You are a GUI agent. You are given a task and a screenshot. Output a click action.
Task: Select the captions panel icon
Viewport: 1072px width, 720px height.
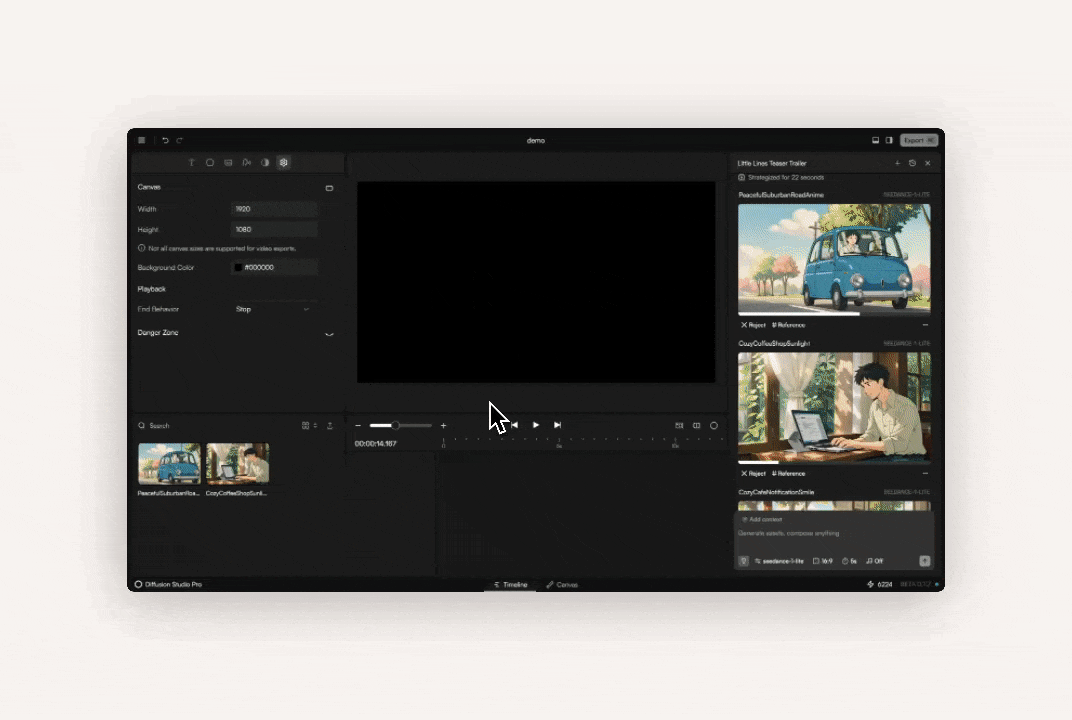tap(228, 163)
